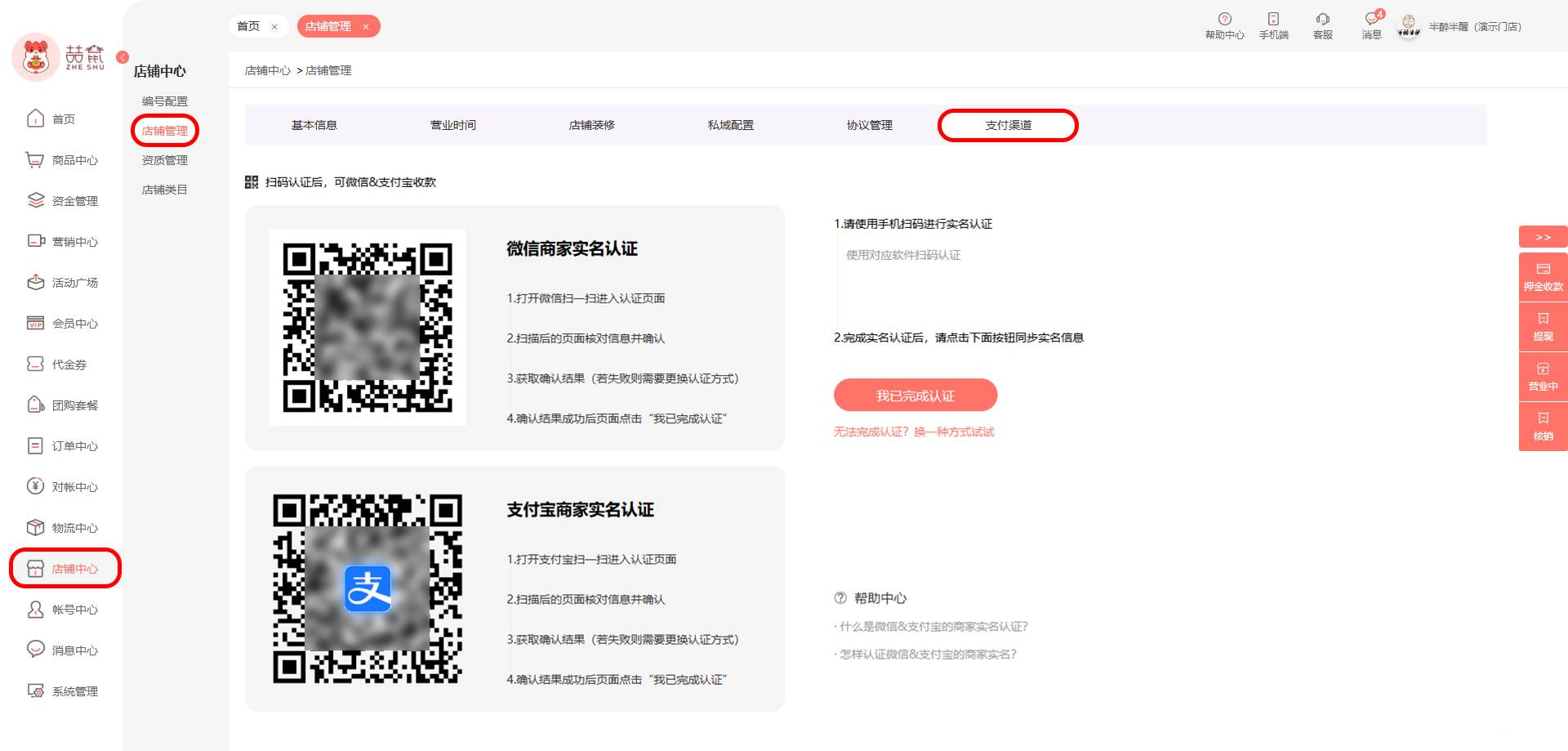Open 资金管理 layers icon
1568x751 pixels.
pos(35,201)
